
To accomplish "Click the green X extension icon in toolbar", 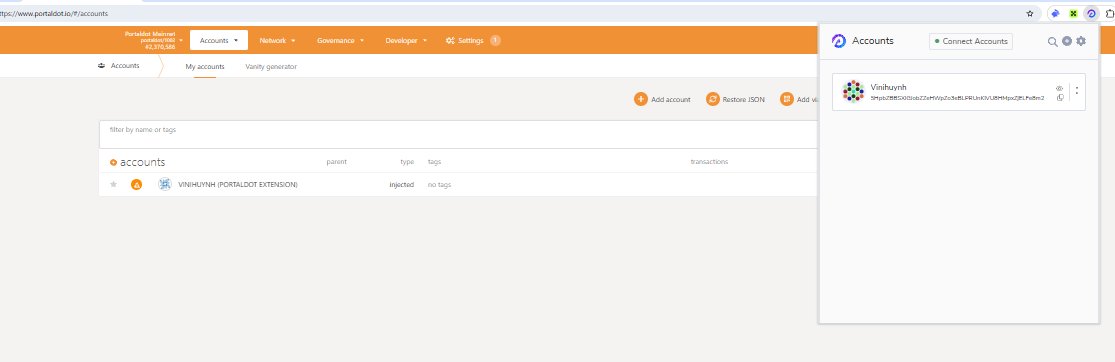I will pyautogui.click(x=1074, y=13).
